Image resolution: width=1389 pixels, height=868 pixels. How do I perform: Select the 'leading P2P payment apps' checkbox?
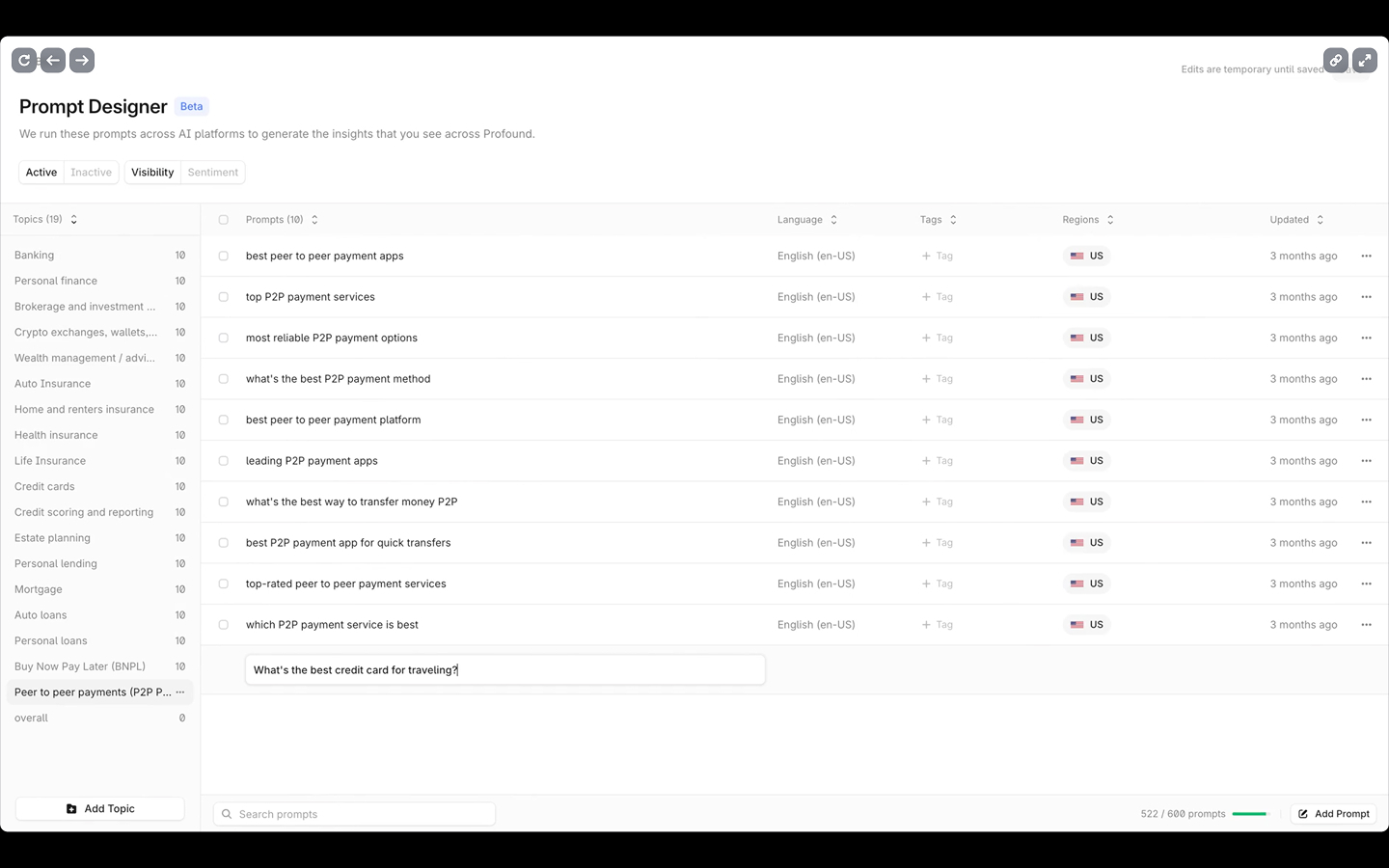coord(224,461)
